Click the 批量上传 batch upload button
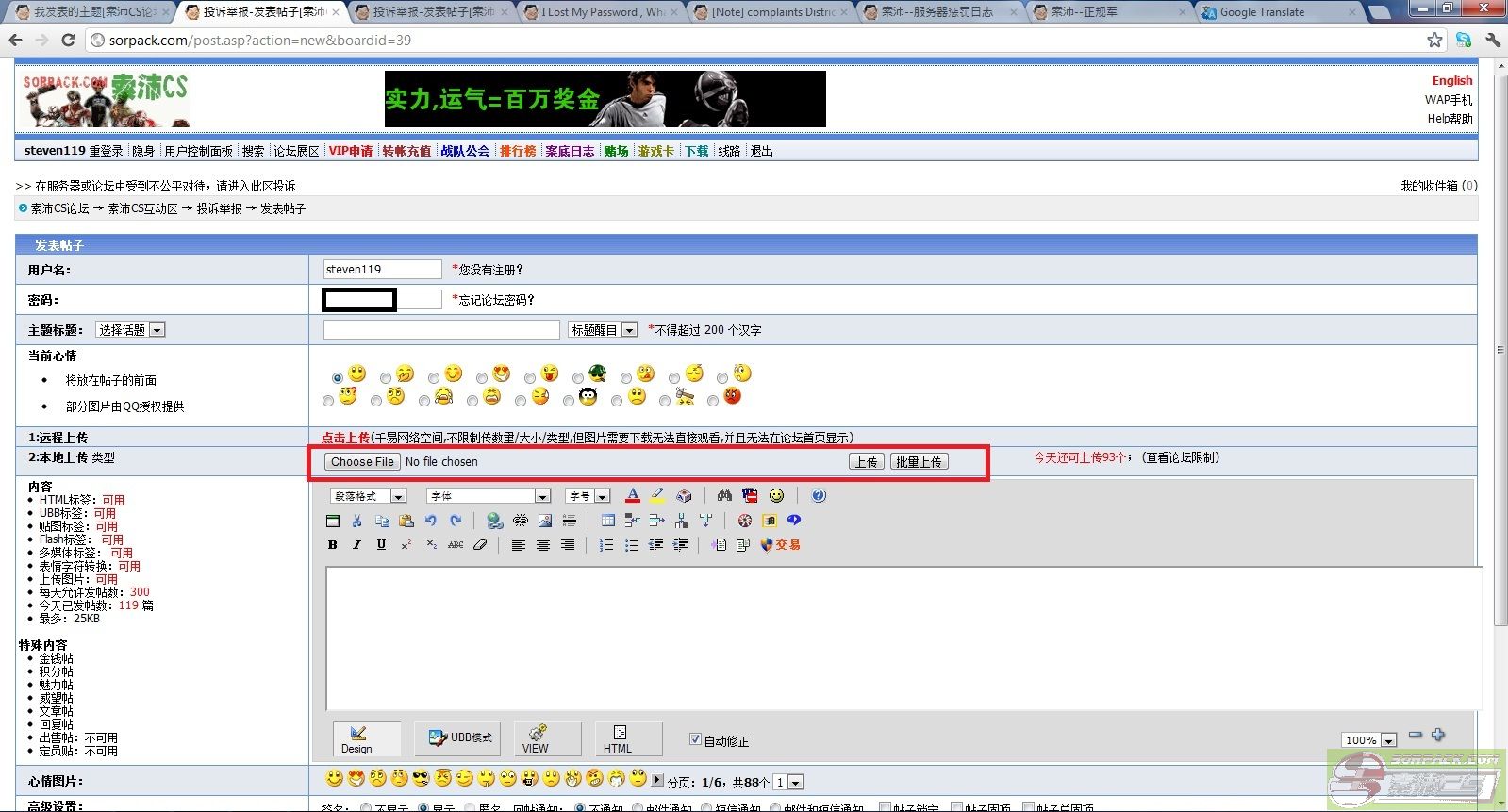 tap(918, 462)
